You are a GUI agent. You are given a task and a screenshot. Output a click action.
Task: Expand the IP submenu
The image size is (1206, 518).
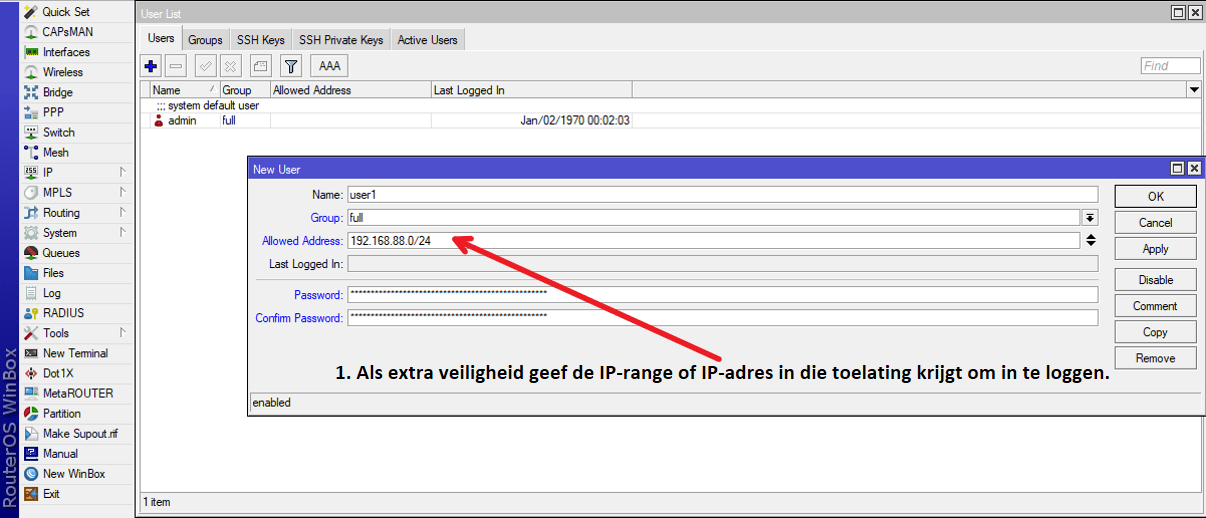click(122, 172)
